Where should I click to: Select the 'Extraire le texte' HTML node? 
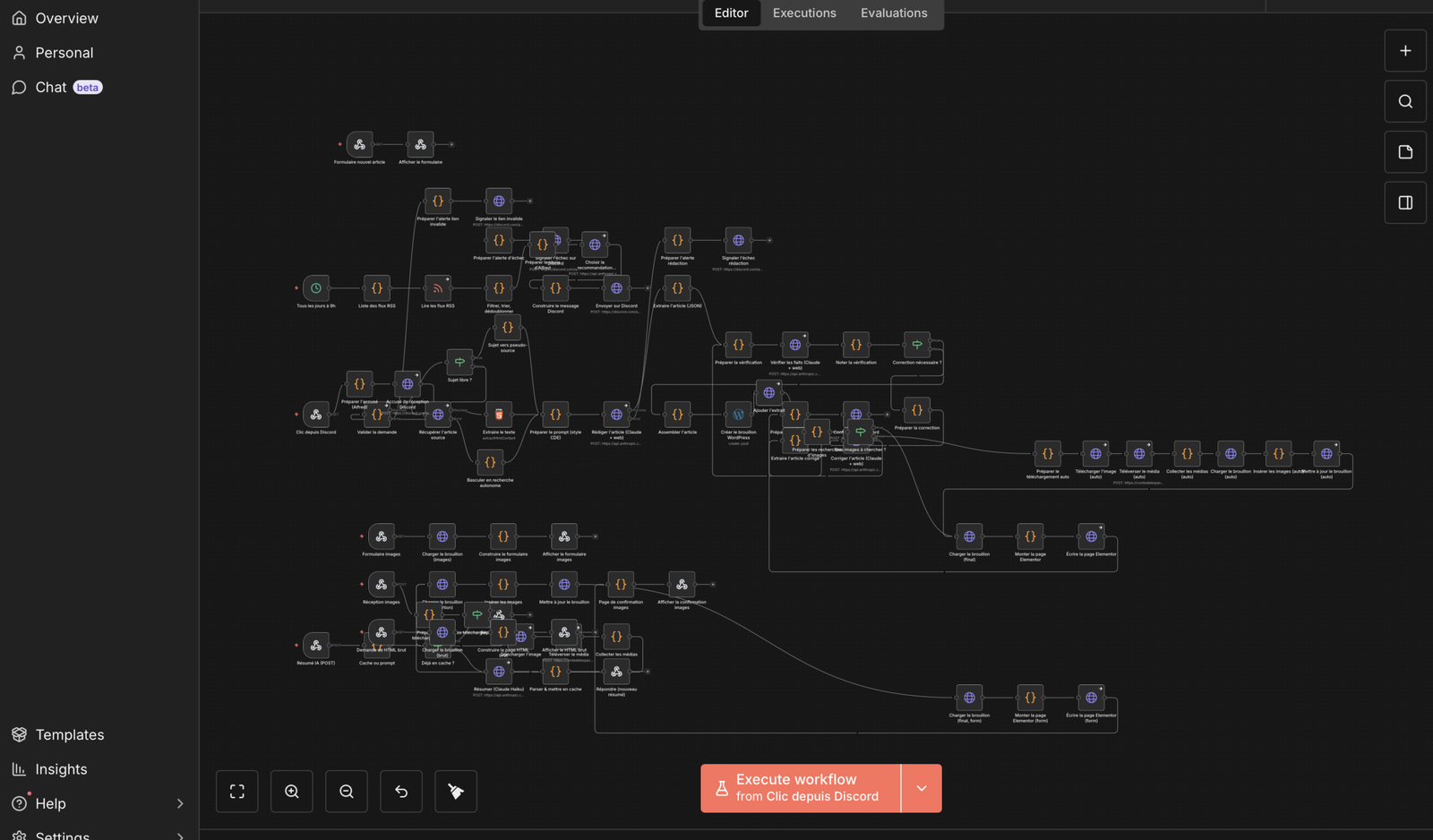point(499,415)
